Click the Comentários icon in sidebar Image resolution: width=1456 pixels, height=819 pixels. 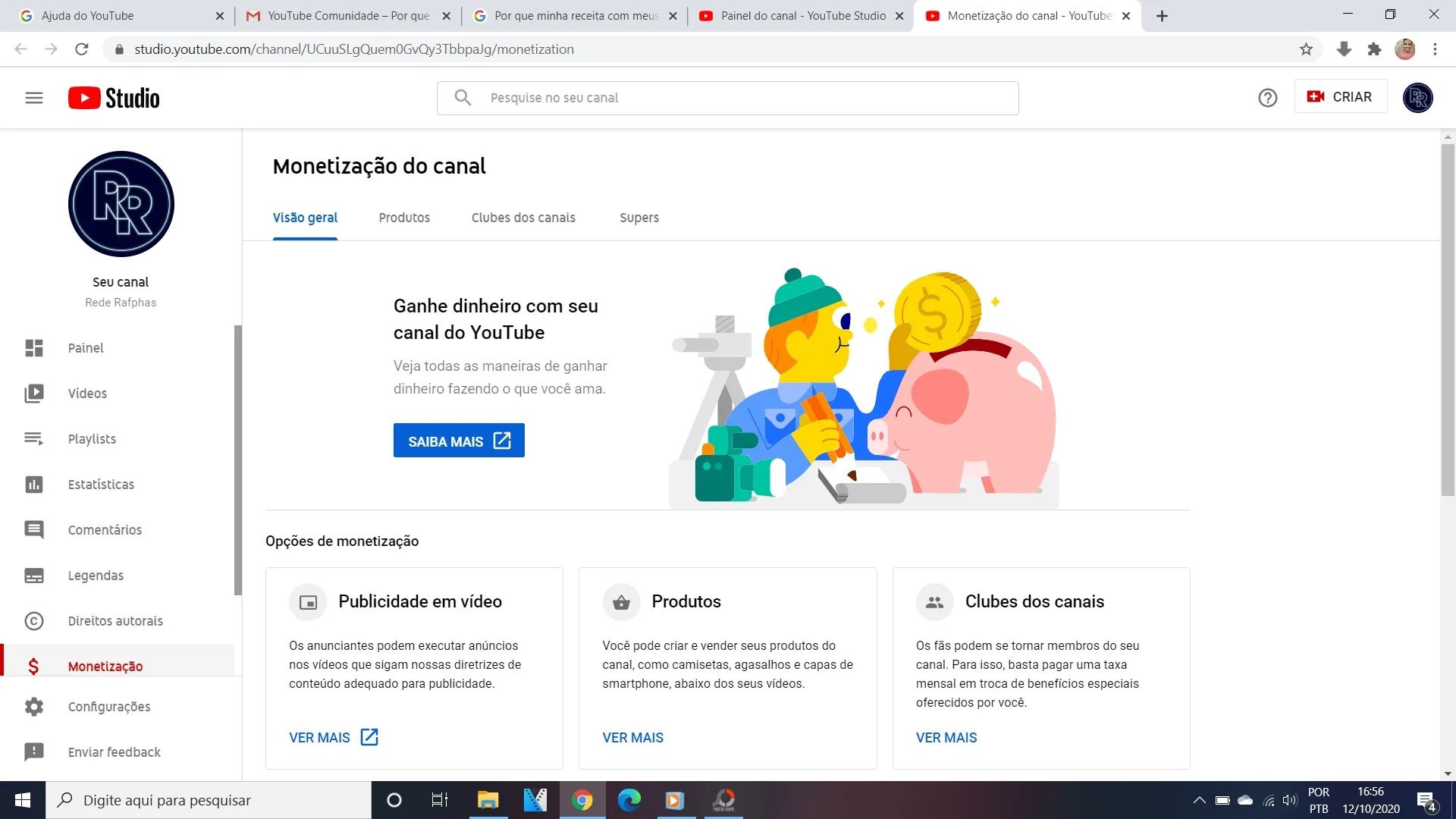(34, 530)
